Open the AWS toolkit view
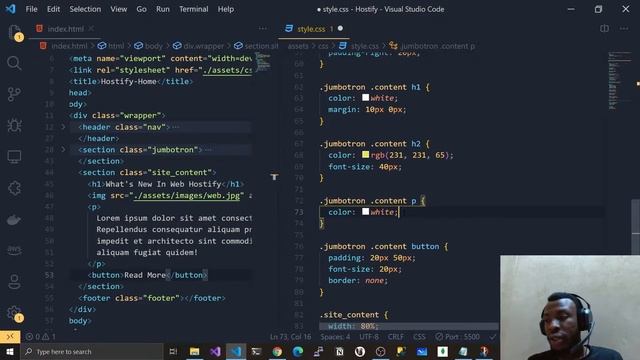This screenshot has width=640, height=360. point(14,250)
